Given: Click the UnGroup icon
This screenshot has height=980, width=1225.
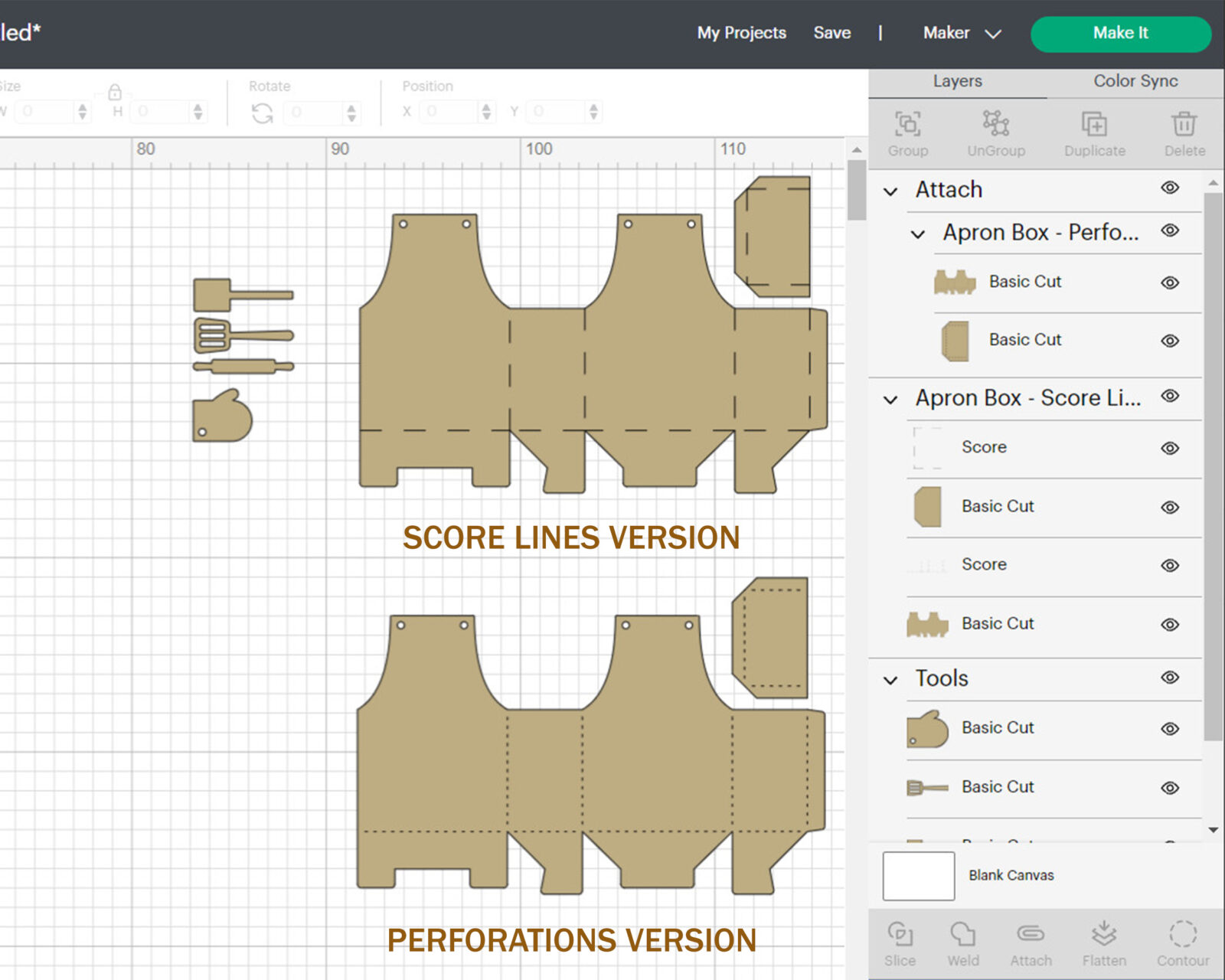Looking at the screenshot, I should pyautogui.click(x=996, y=124).
